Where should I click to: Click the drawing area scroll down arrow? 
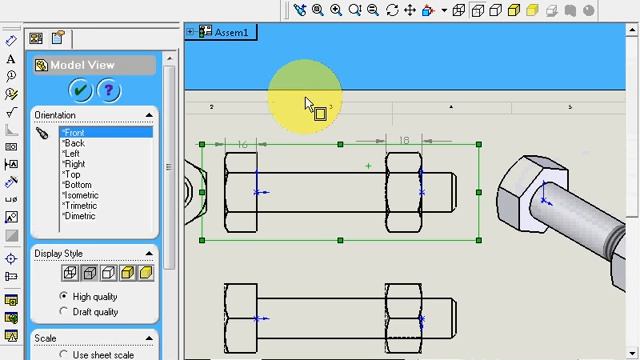point(632,353)
